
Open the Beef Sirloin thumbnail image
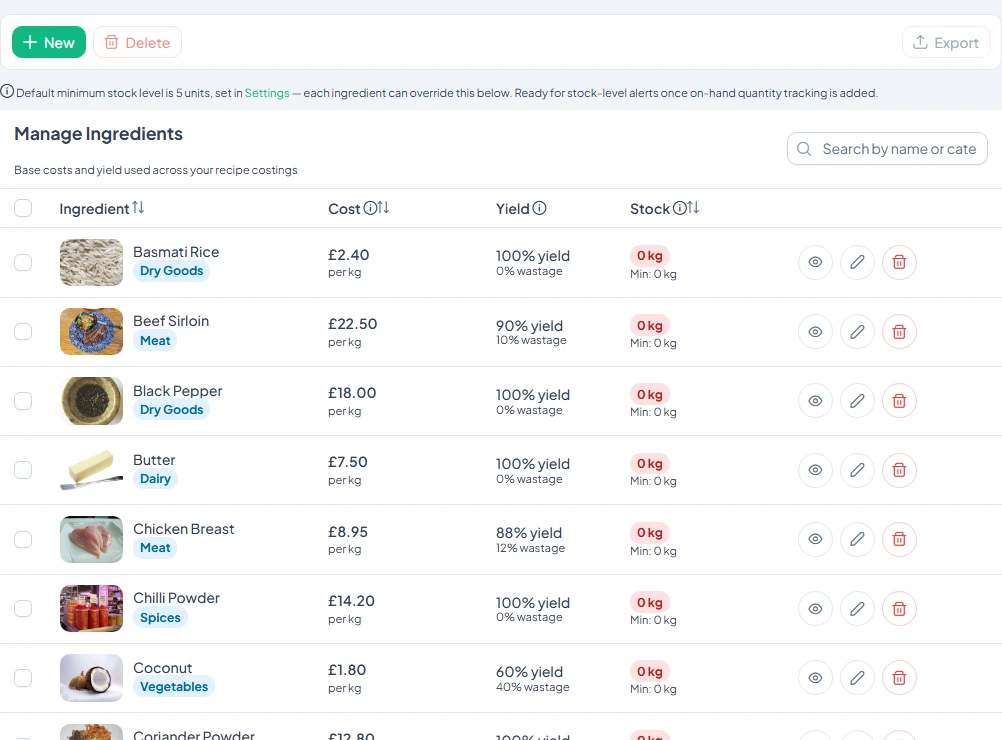pos(91,332)
